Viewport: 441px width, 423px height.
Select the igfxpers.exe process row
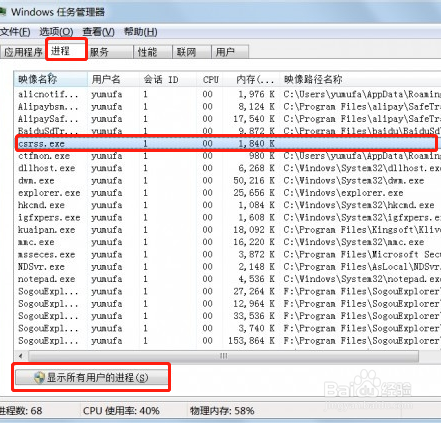tap(228, 218)
